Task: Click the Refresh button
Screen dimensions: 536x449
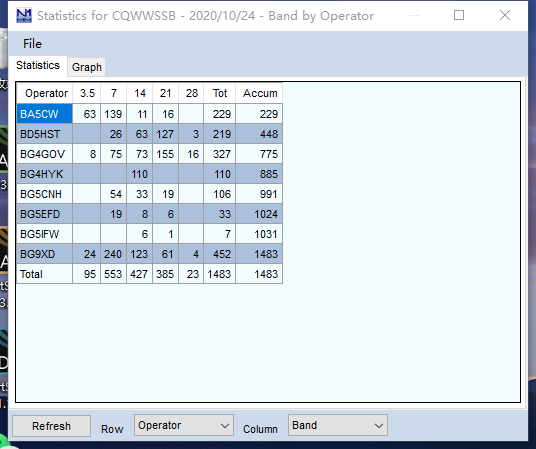Action: pyautogui.click(x=51, y=426)
